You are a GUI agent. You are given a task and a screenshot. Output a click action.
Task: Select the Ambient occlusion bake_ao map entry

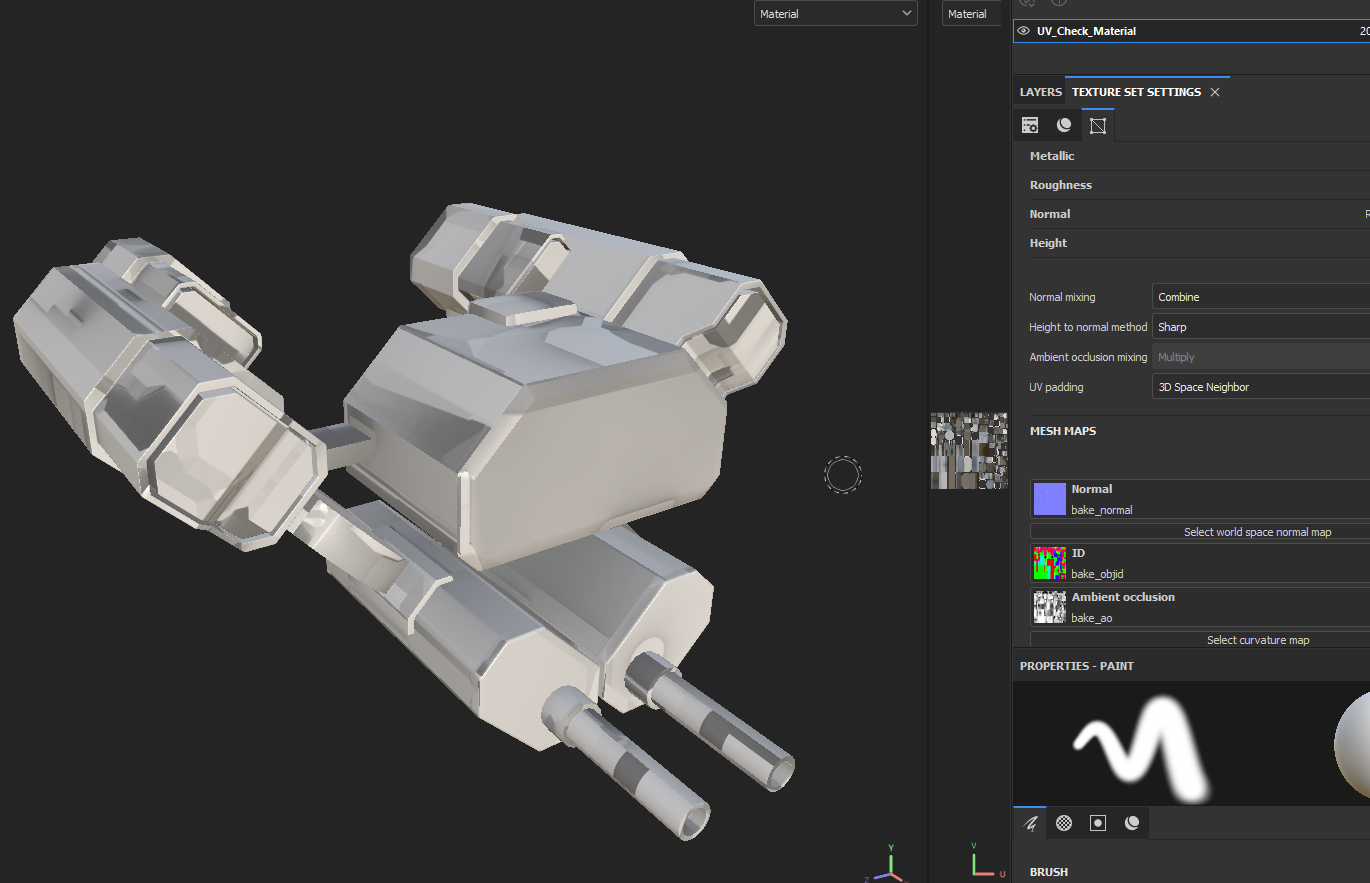point(1122,607)
